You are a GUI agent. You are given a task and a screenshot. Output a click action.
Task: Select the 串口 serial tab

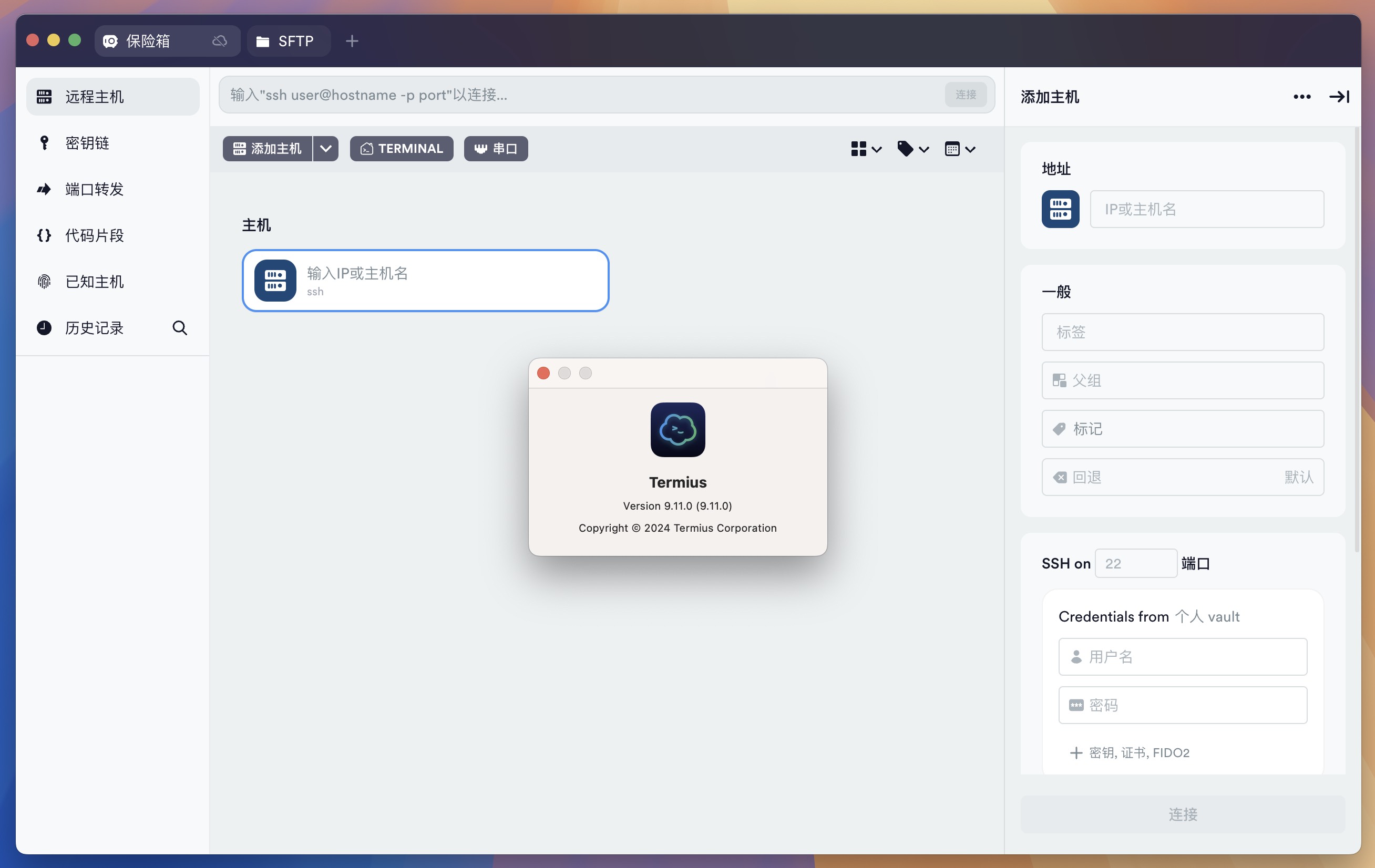point(497,148)
